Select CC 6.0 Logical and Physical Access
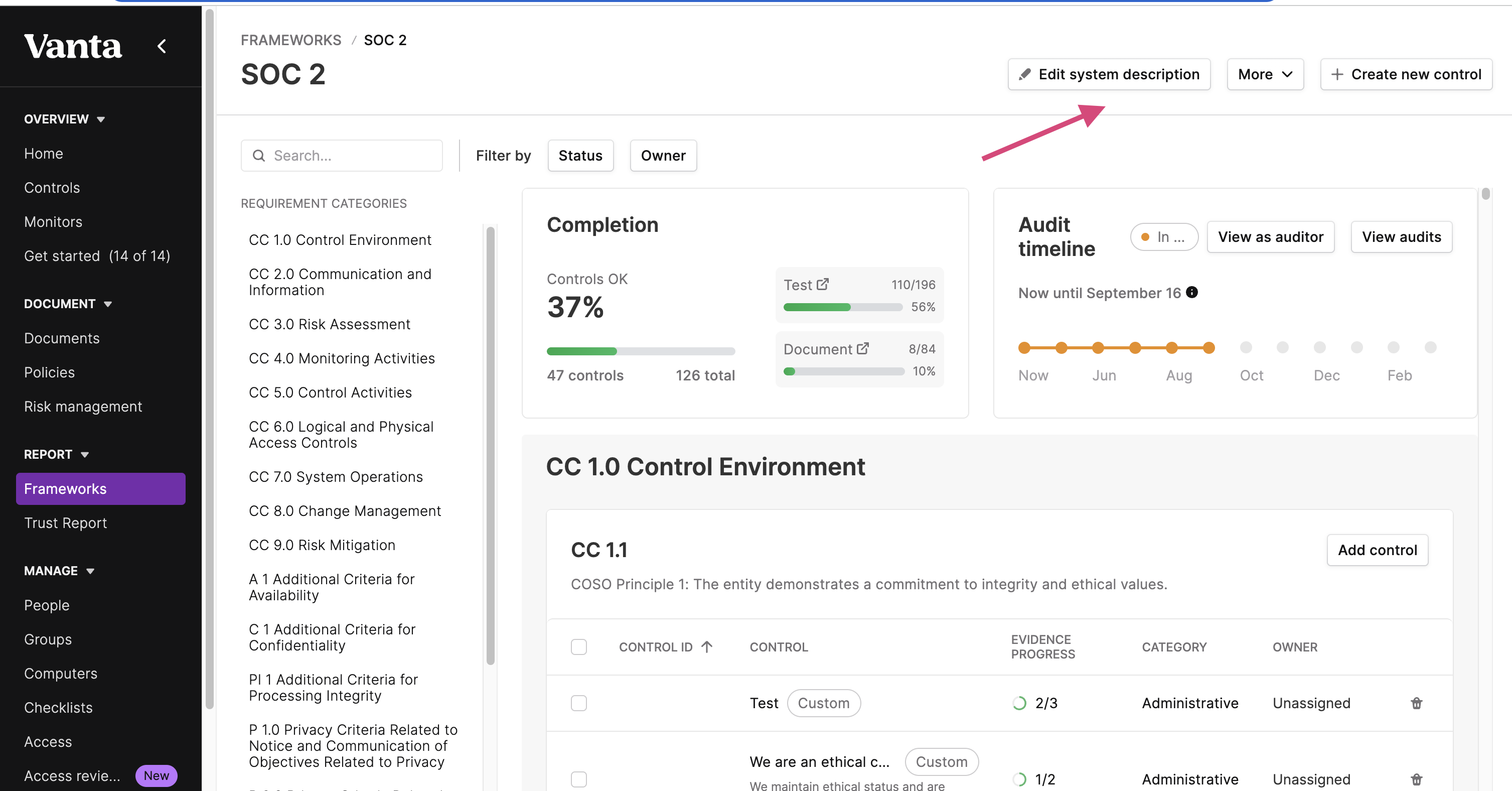The height and width of the screenshot is (791, 1512). pyautogui.click(x=341, y=435)
